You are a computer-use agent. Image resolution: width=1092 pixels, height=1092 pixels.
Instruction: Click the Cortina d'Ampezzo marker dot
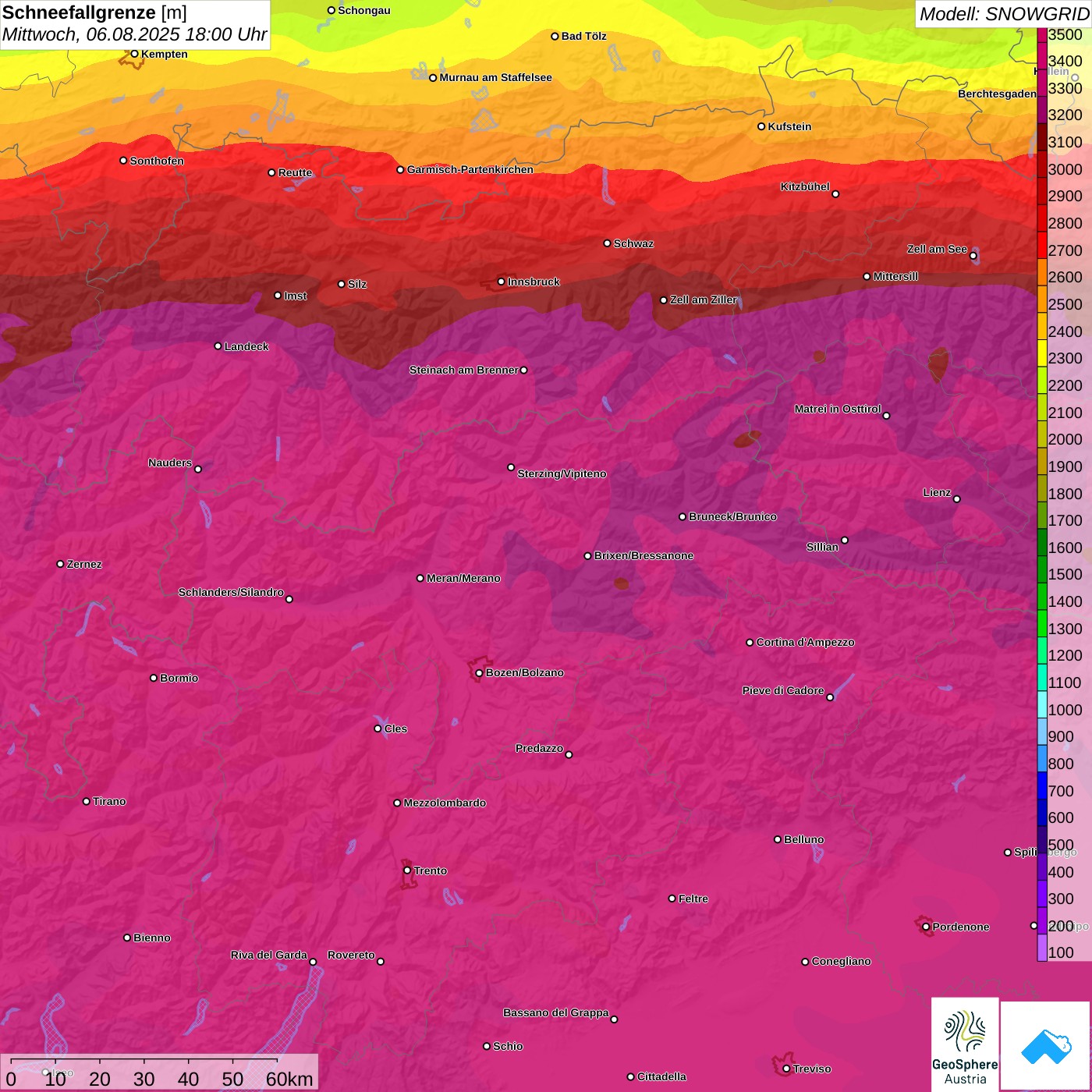tap(750, 643)
